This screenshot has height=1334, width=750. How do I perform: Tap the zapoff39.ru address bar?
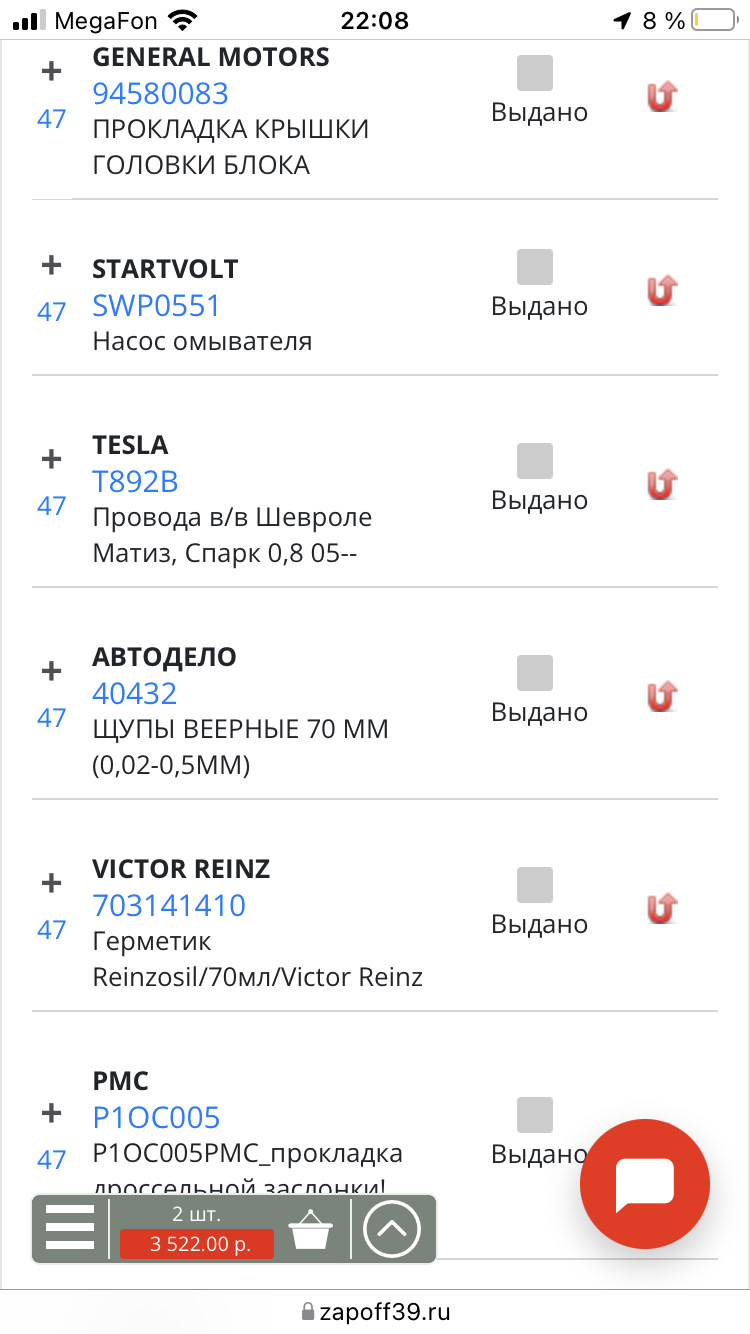[375, 1311]
